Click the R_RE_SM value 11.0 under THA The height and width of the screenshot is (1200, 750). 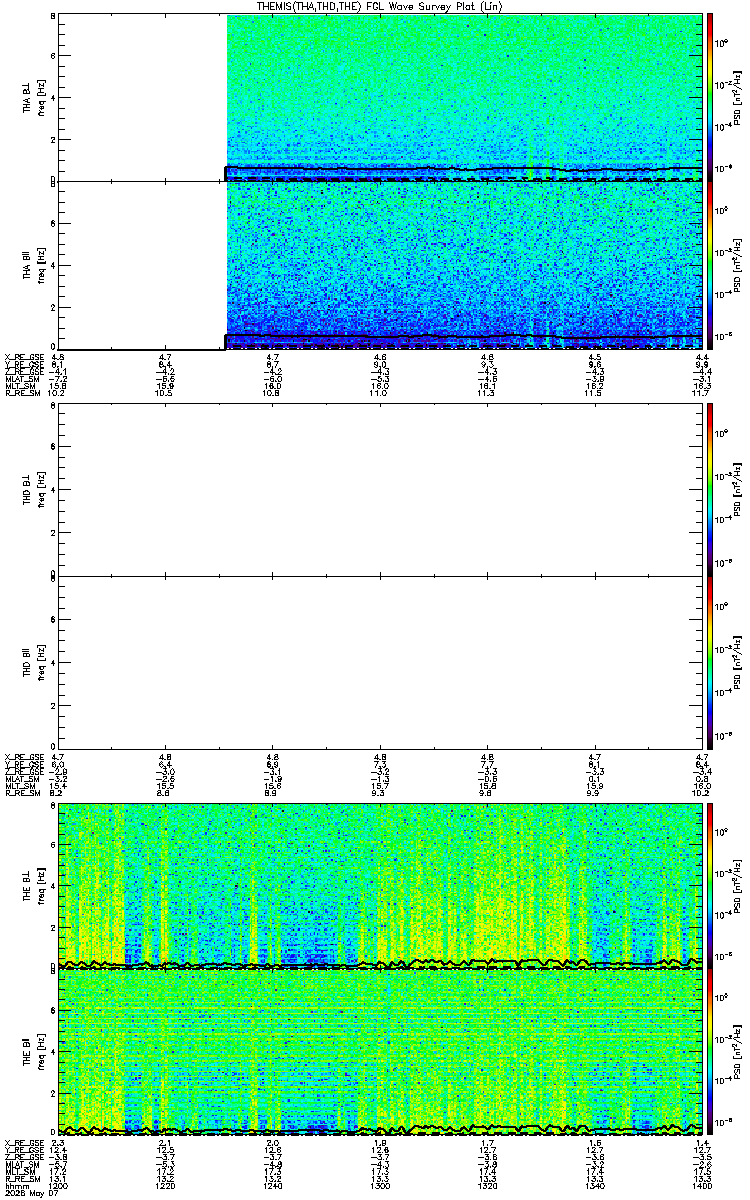click(380, 393)
